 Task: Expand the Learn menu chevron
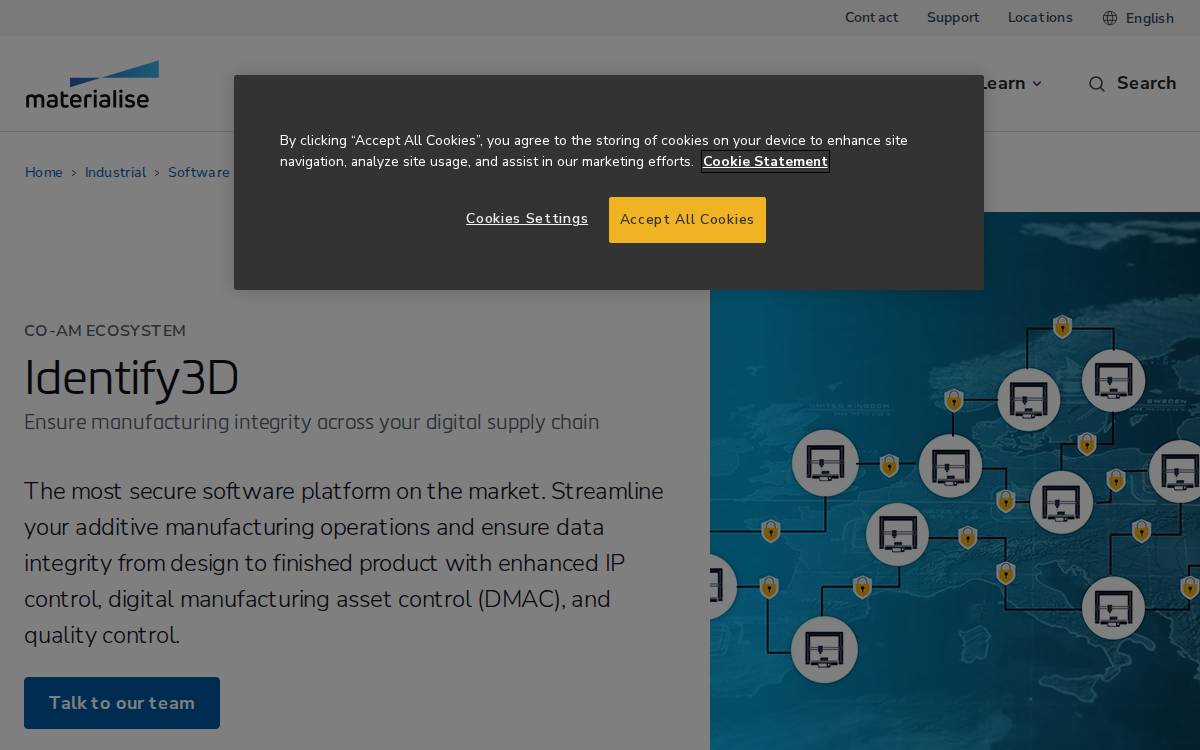click(x=1037, y=84)
